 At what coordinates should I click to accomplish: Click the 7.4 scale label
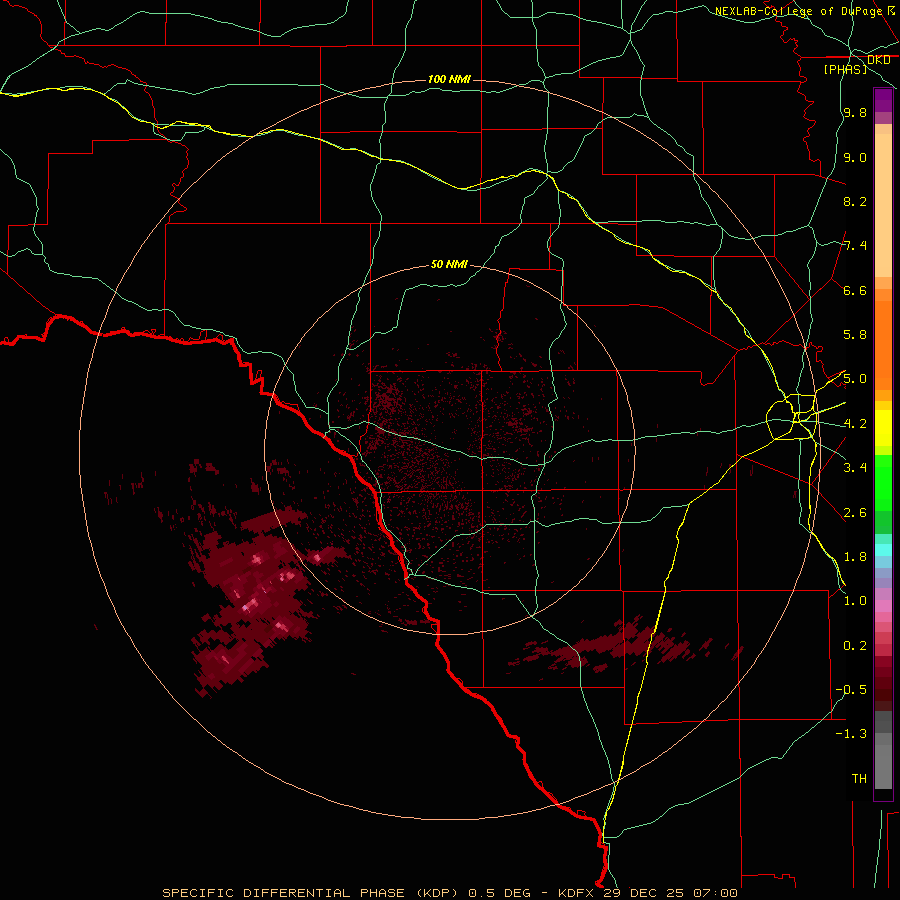(x=855, y=246)
